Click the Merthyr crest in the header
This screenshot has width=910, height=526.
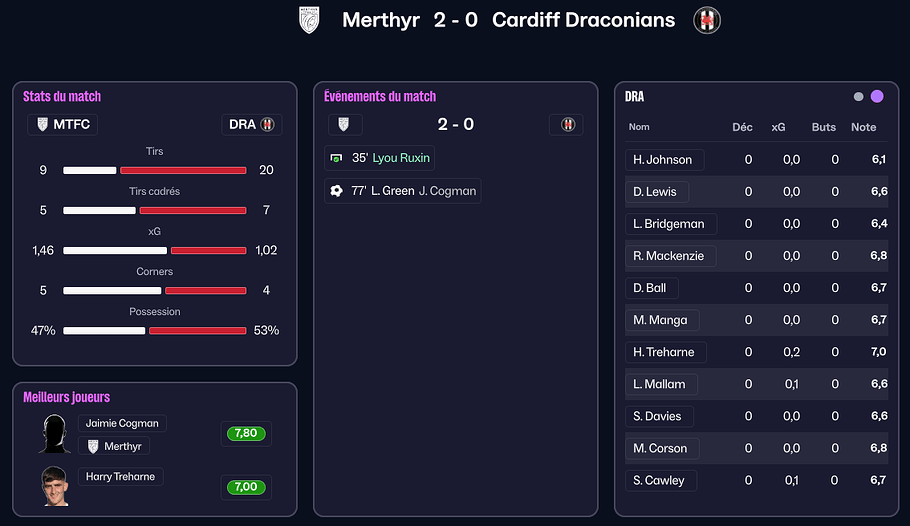310,20
